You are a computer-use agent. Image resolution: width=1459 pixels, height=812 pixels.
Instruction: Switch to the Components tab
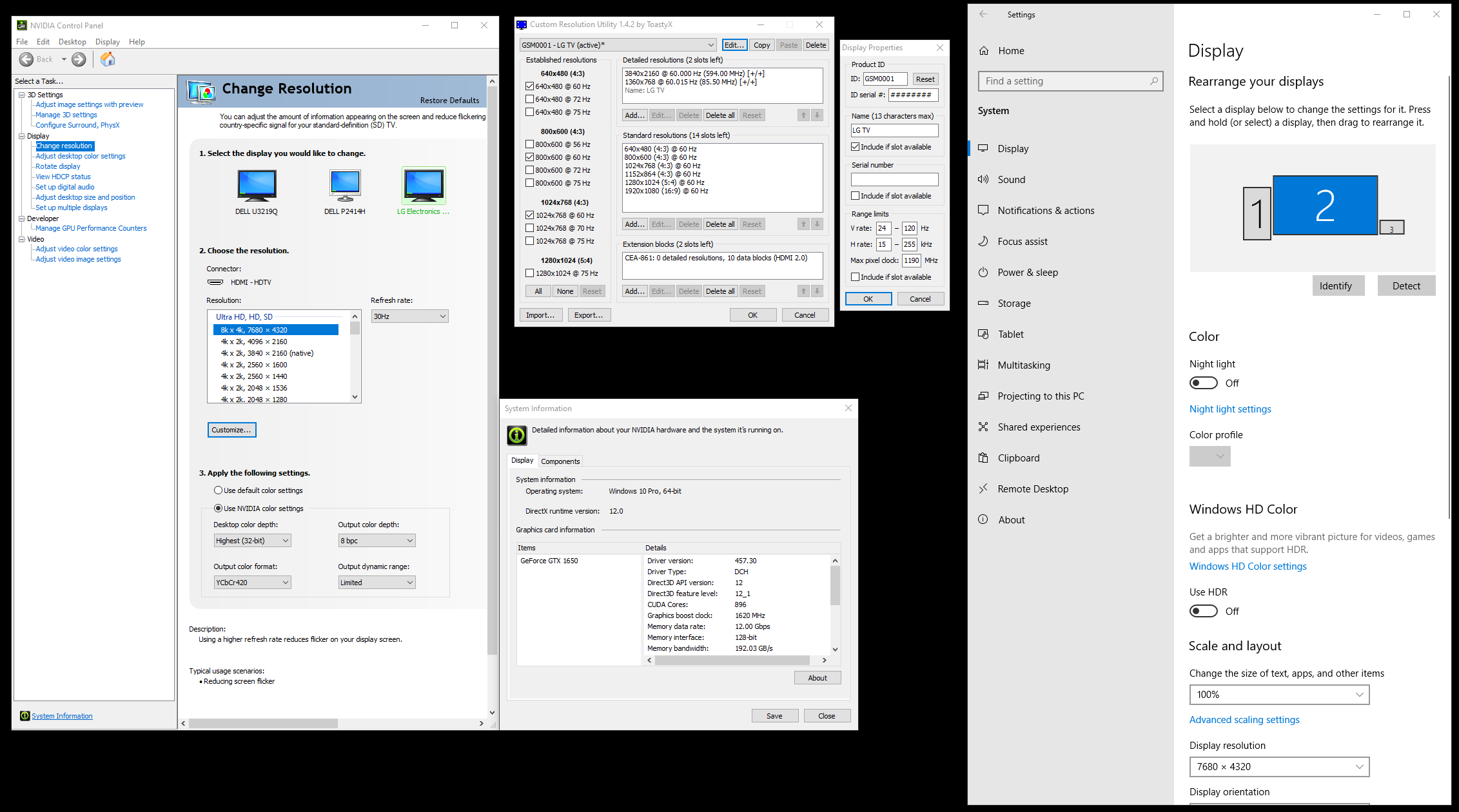(560, 461)
